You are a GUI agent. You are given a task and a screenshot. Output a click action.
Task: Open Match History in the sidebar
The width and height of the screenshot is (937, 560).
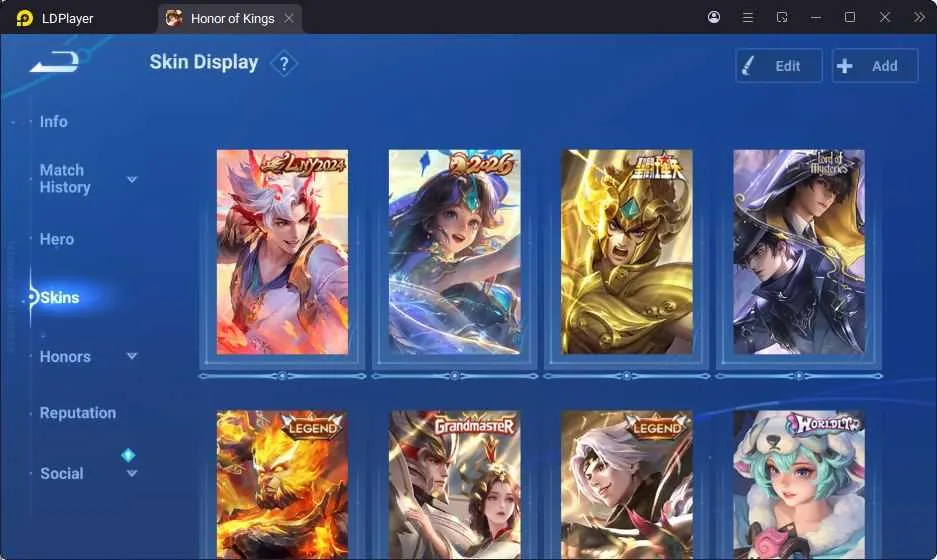coord(65,179)
